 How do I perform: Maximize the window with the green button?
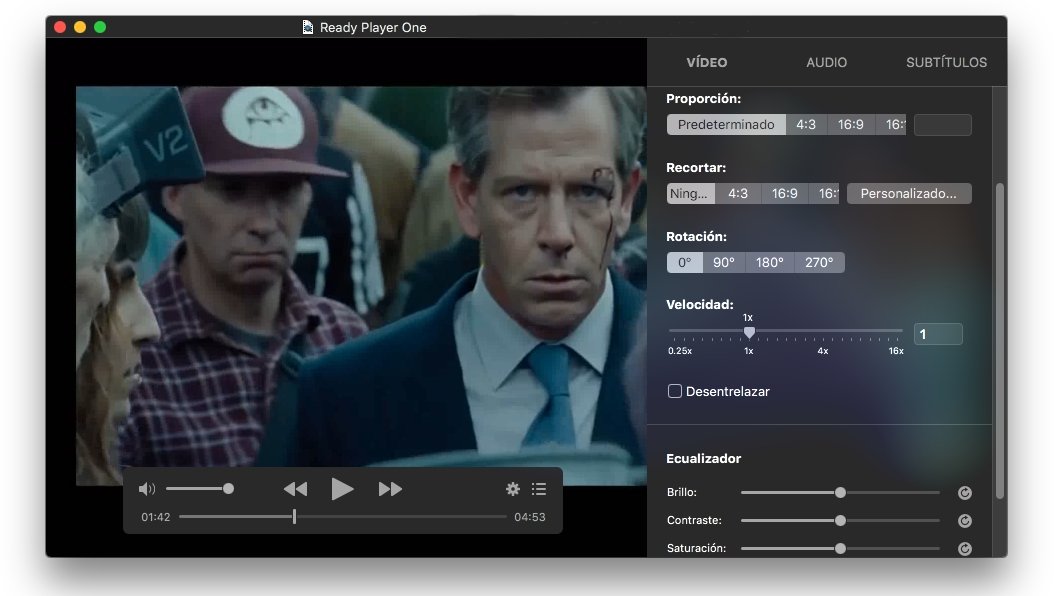(100, 27)
